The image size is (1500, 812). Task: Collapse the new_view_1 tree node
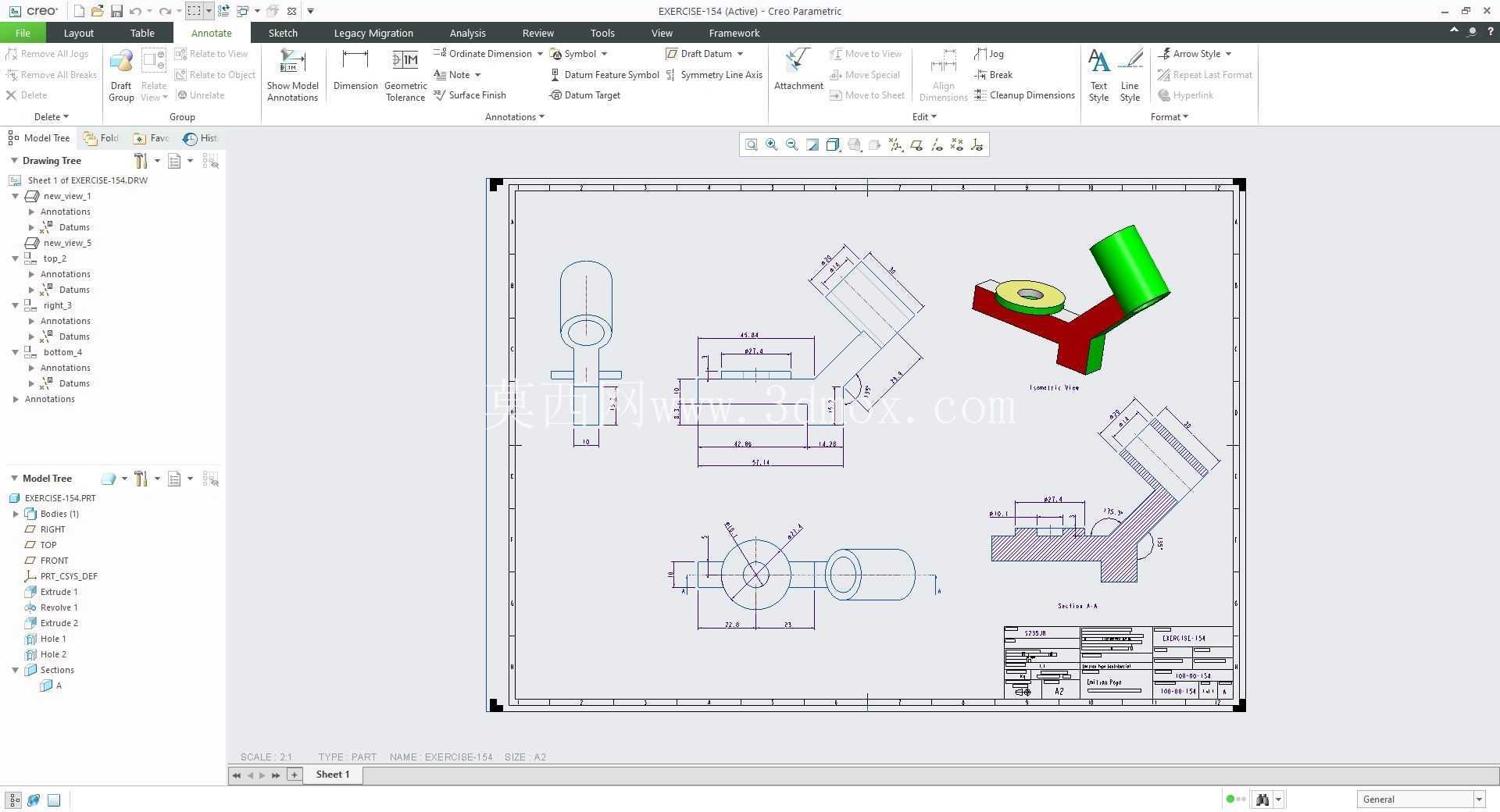(15, 196)
